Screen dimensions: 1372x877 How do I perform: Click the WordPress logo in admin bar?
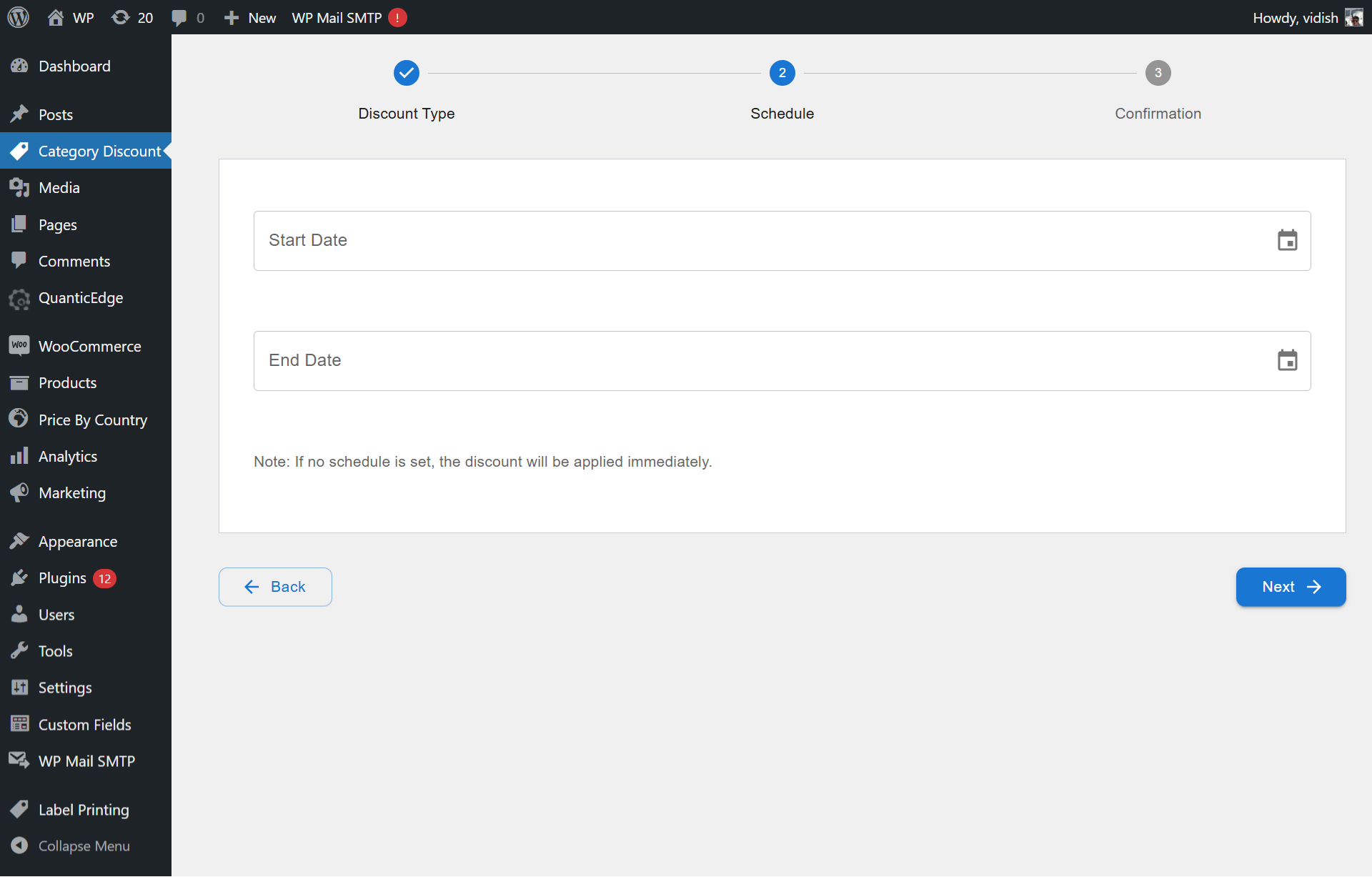coord(19,17)
